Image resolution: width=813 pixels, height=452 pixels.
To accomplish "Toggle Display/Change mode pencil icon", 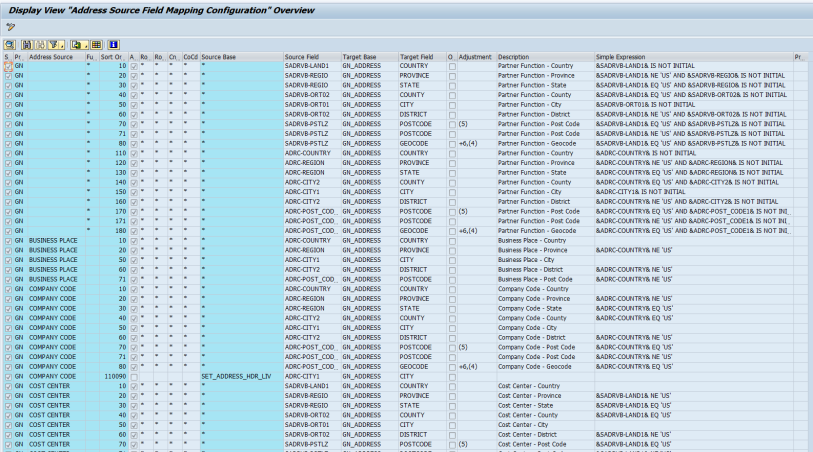I will point(9,27).
